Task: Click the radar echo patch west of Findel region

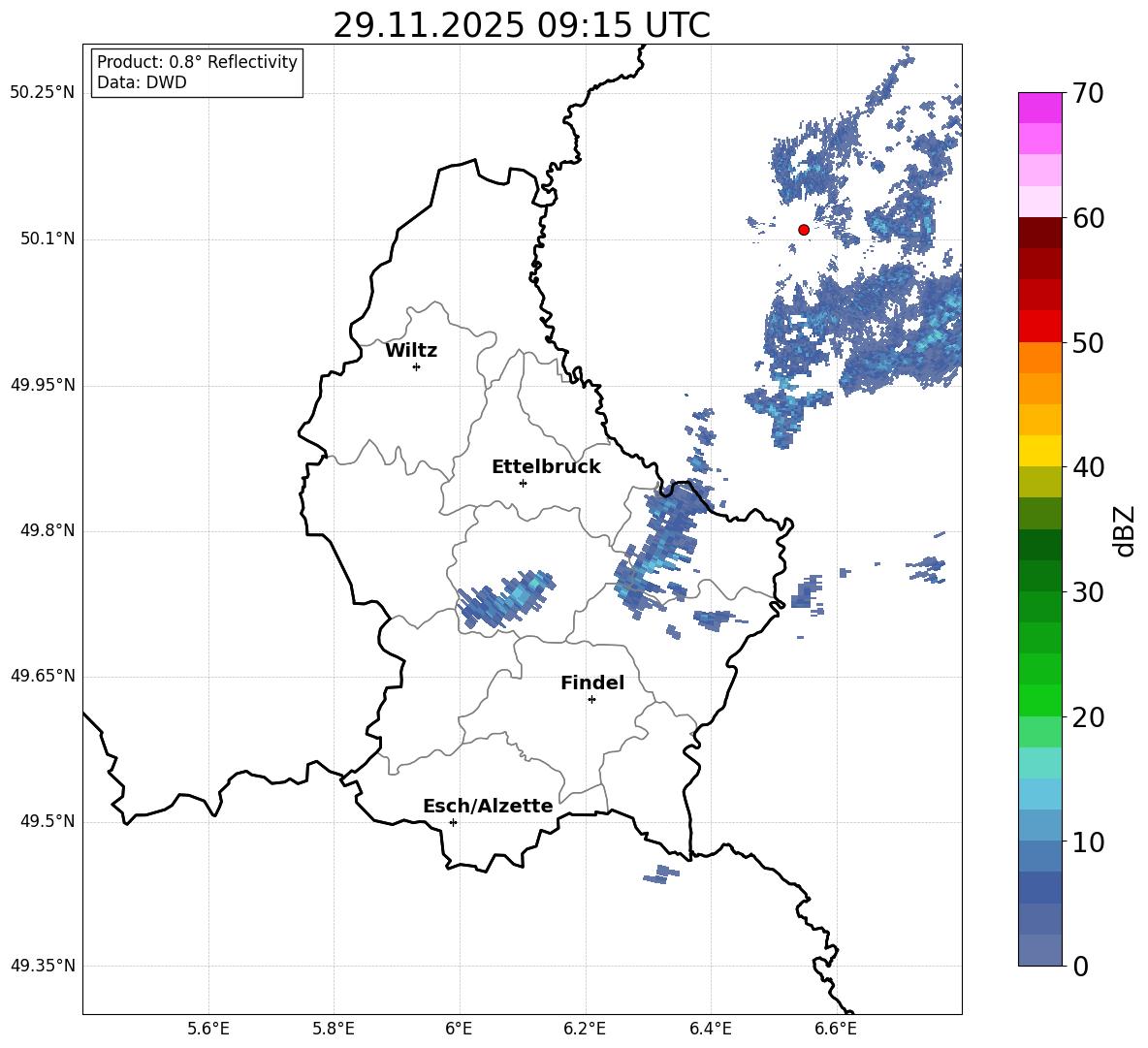Action: tap(505, 598)
